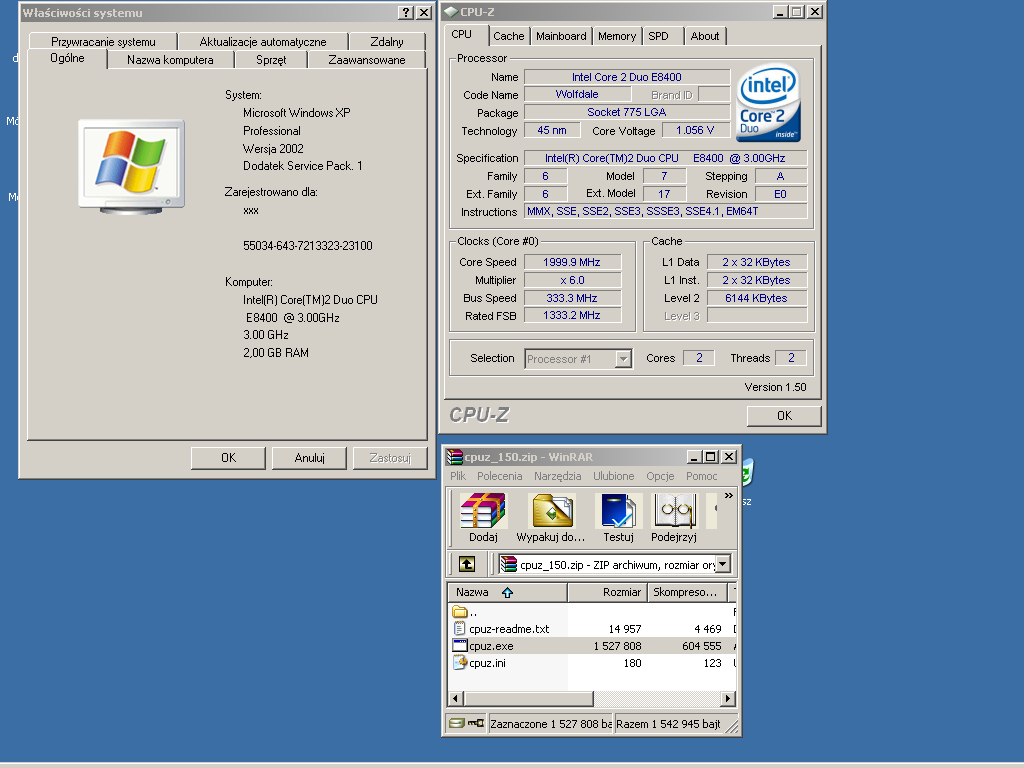Go up one folder with the up-arrow icon
1024x768 pixels.
point(466,564)
